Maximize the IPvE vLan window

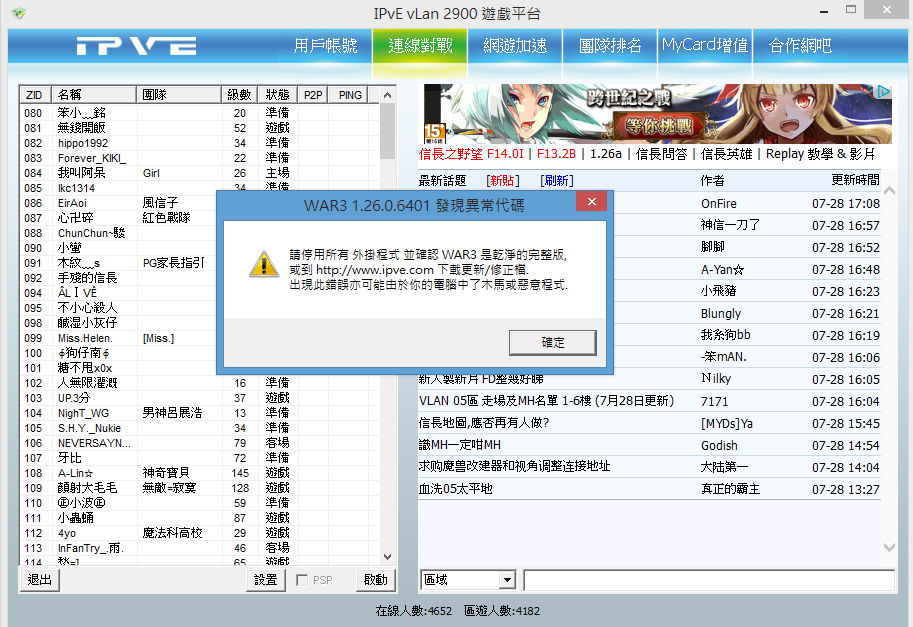point(851,10)
